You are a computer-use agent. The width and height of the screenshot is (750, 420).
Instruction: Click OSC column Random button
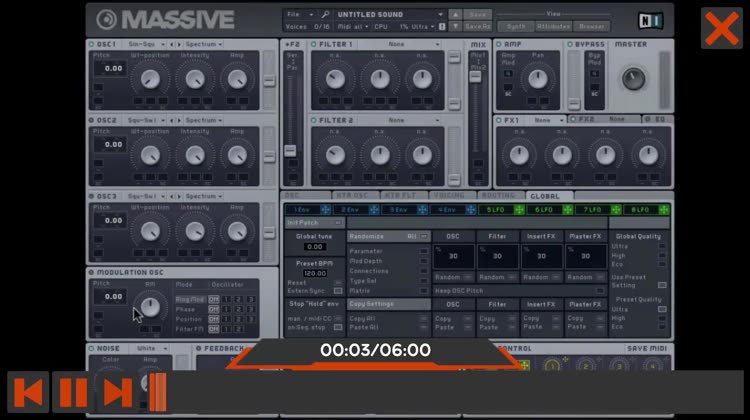click(x=453, y=277)
